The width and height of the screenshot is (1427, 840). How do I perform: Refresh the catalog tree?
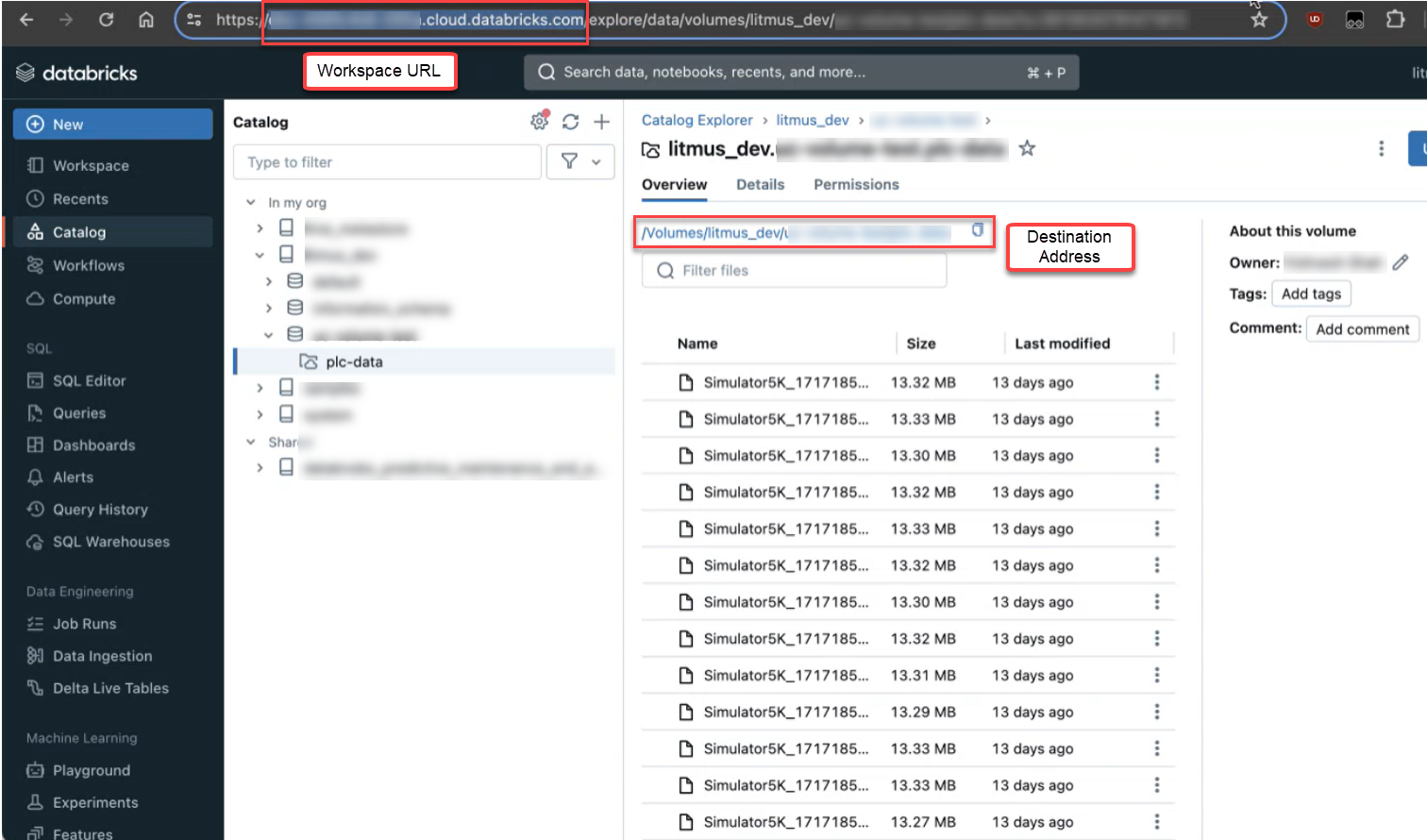(570, 122)
